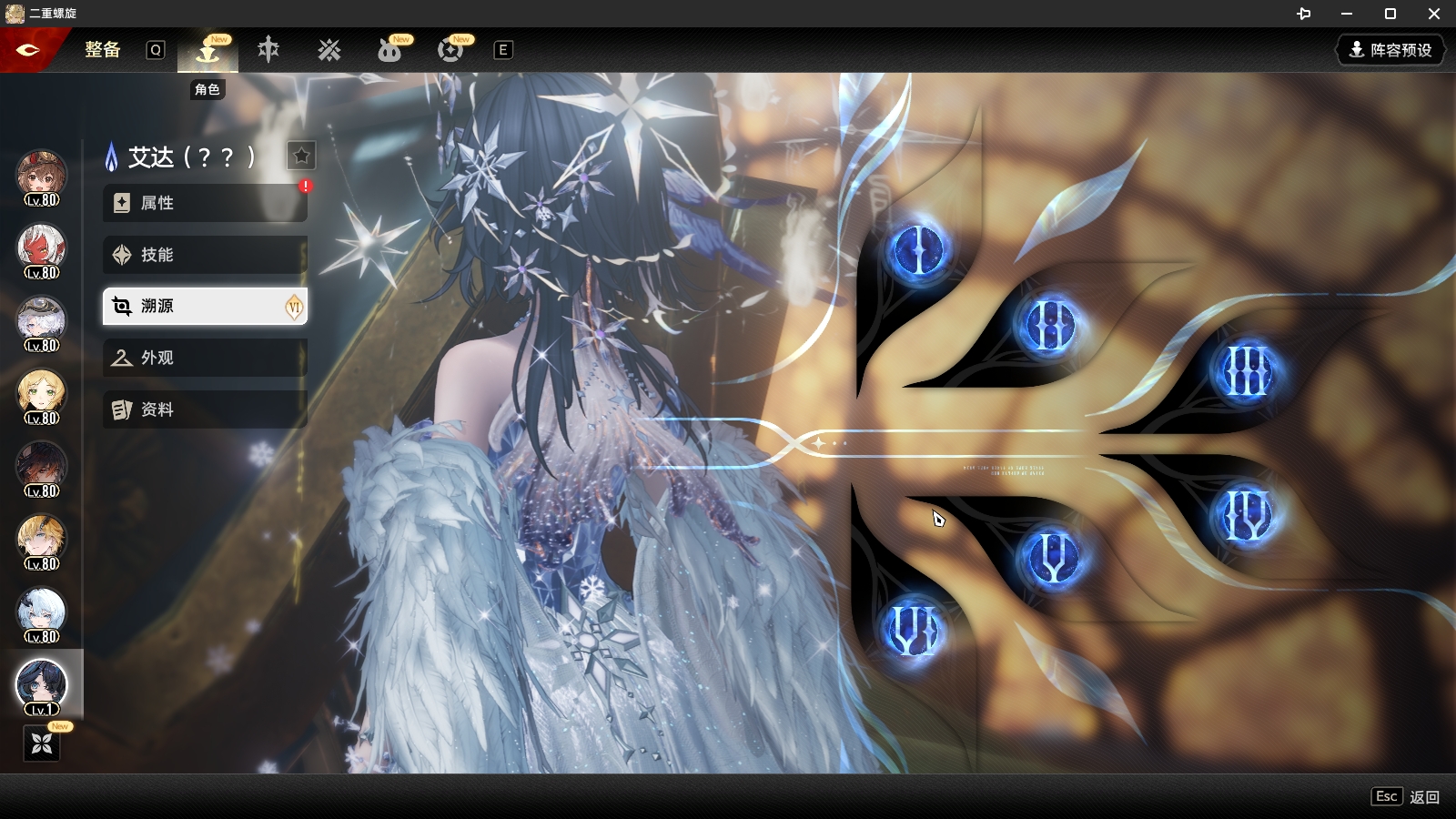Open the 技能 skills menu

tap(205, 255)
